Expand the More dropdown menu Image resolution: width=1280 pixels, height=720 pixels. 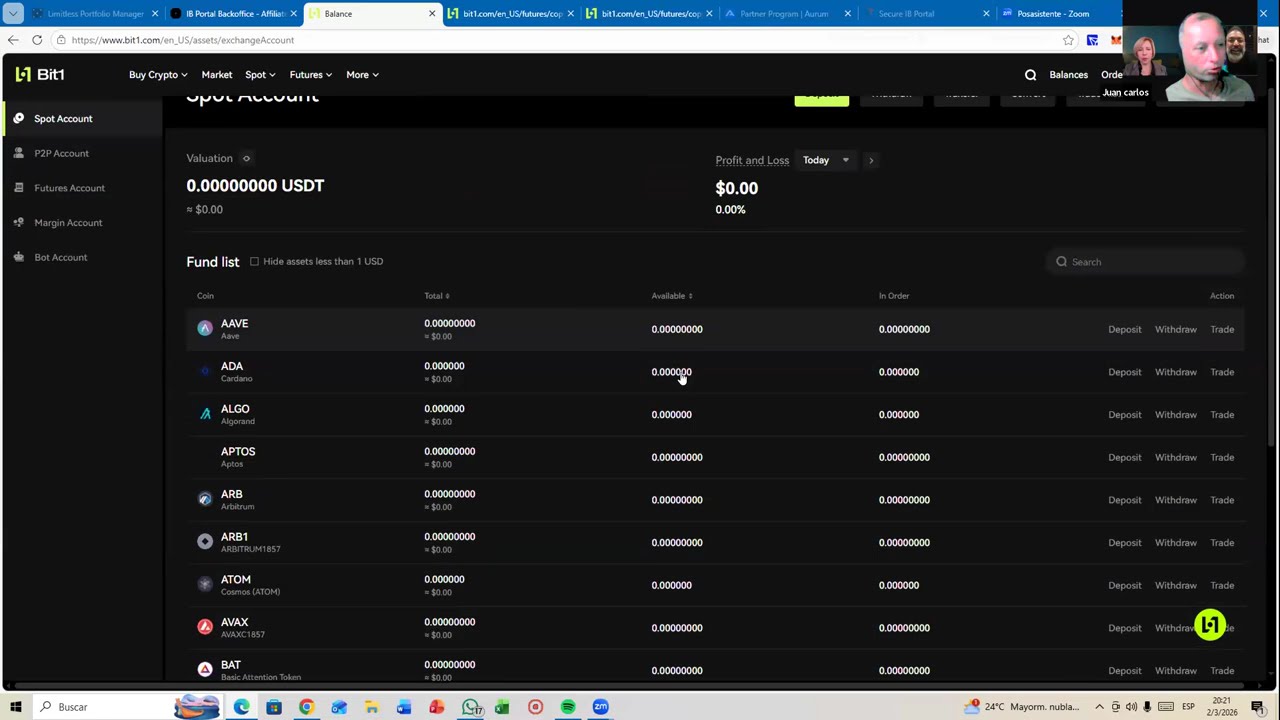pos(362,75)
